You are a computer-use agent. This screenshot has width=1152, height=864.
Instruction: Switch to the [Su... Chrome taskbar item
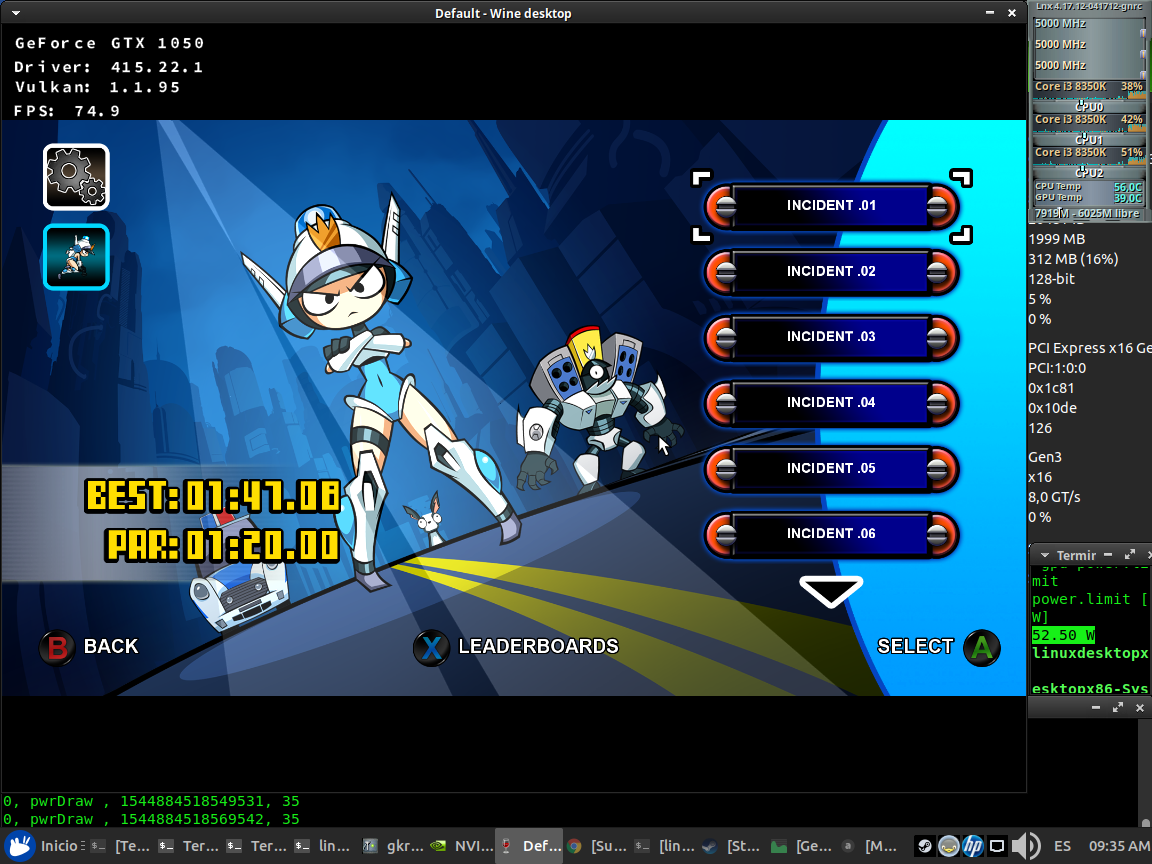click(x=597, y=846)
